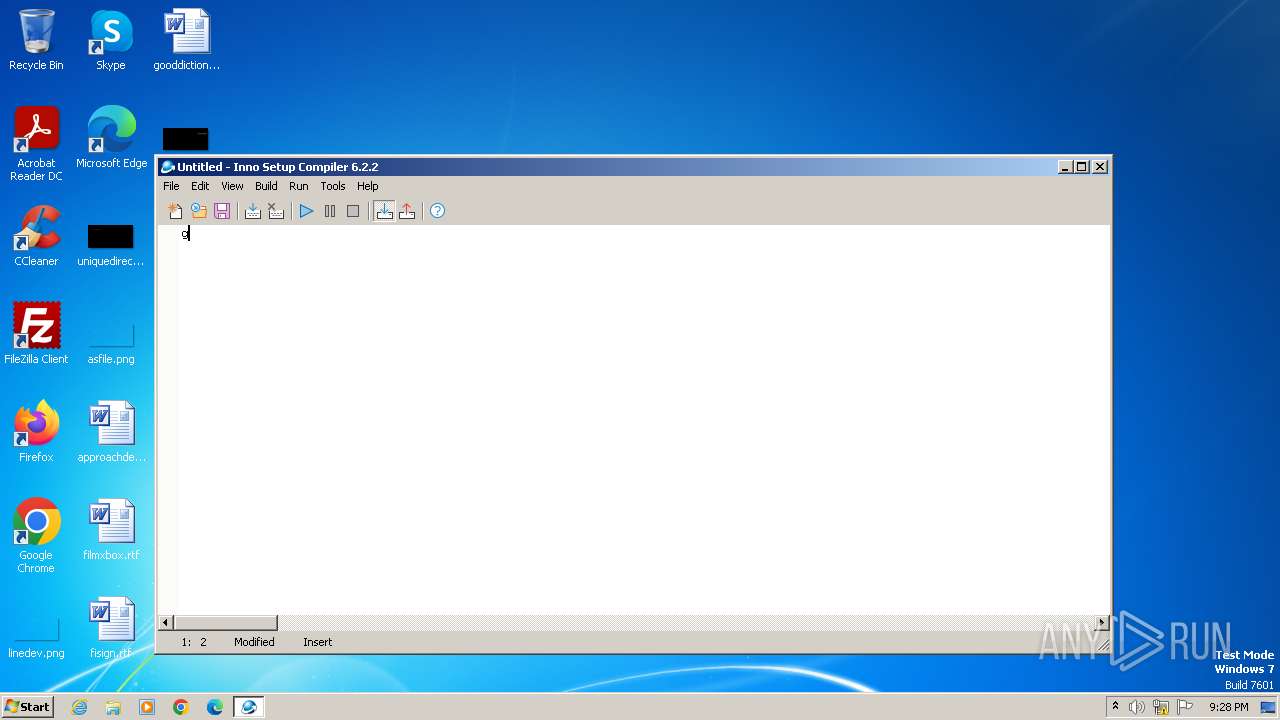
Task: Open the Tools menu
Action: 333,186
